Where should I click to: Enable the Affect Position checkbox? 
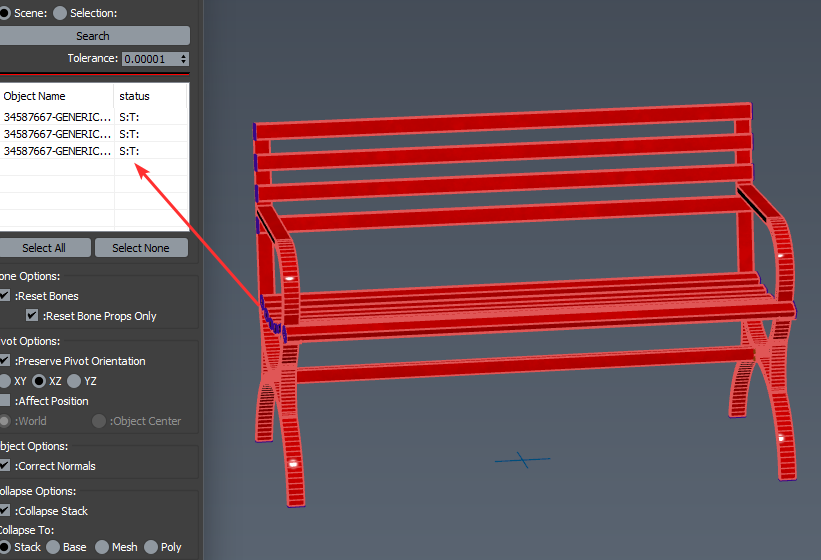(x=5, y=400)
